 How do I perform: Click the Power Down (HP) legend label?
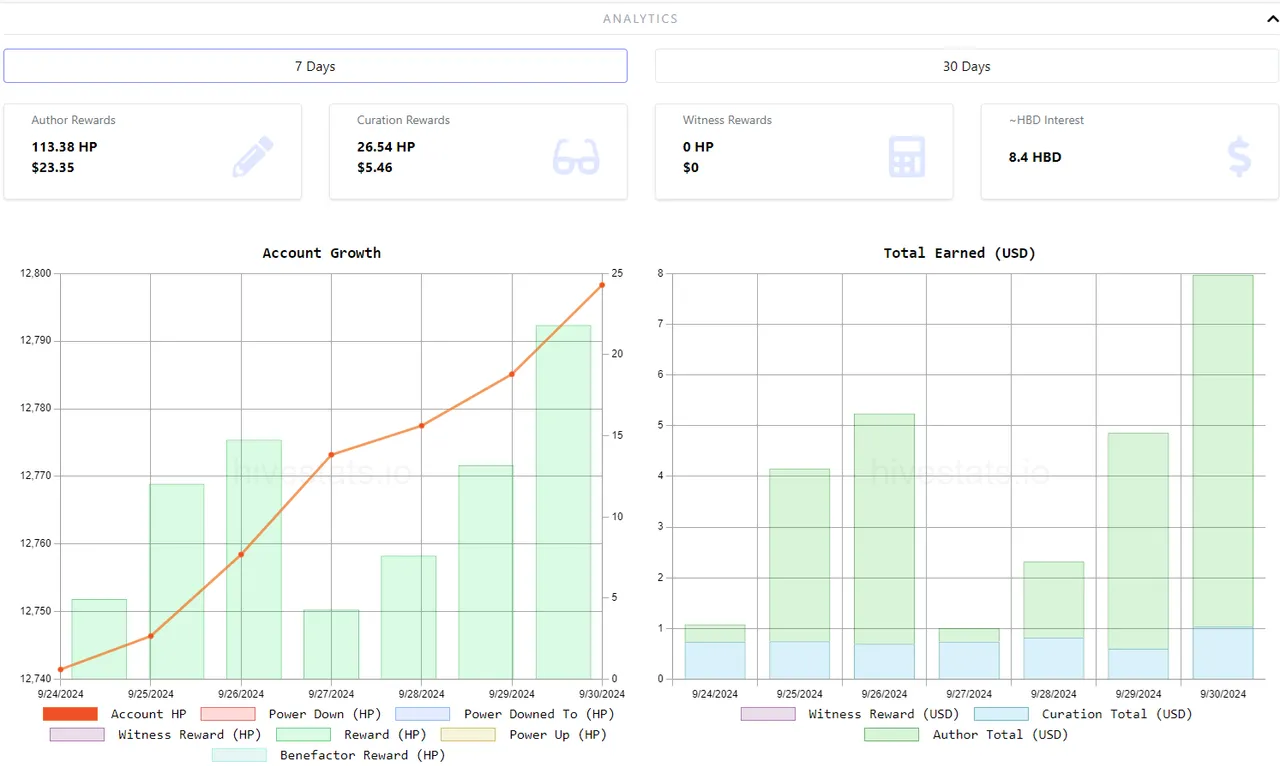pyautogui.click(x=326, y=714)
